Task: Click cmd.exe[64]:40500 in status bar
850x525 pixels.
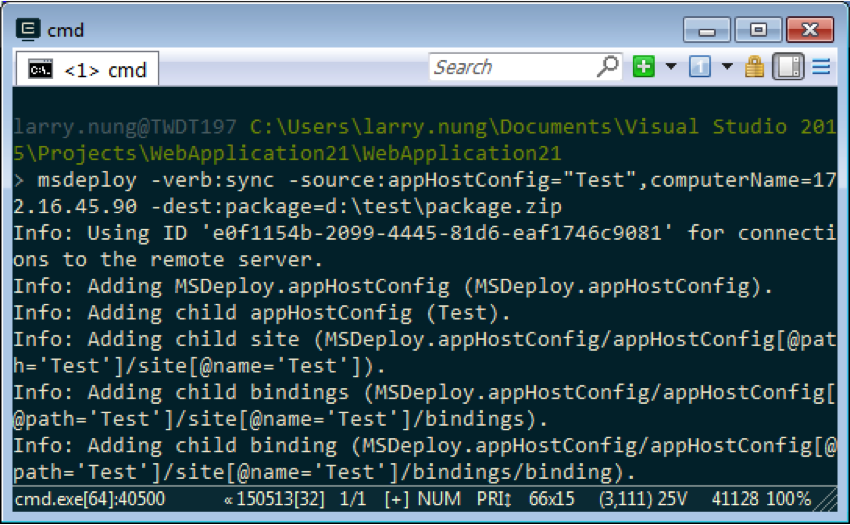Action: [x=89, y=499]
